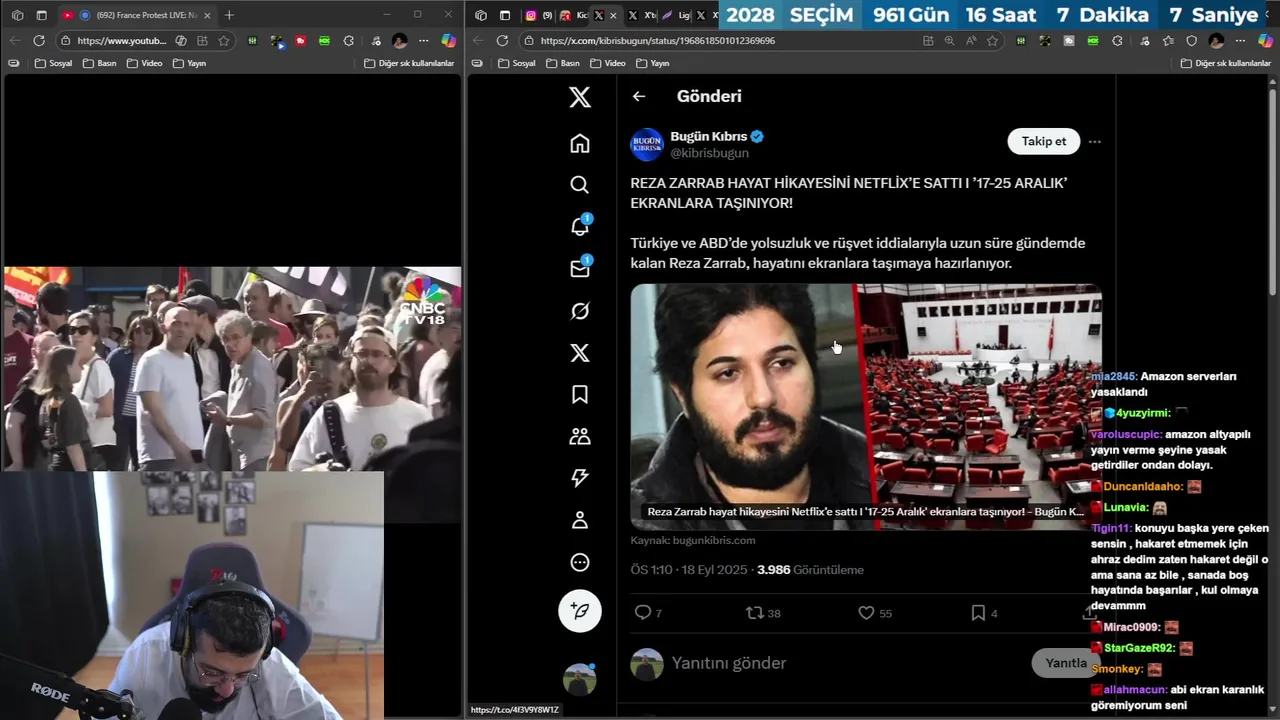Open the extensions puzzle icon in the left browser

click(x=348, y=41)
